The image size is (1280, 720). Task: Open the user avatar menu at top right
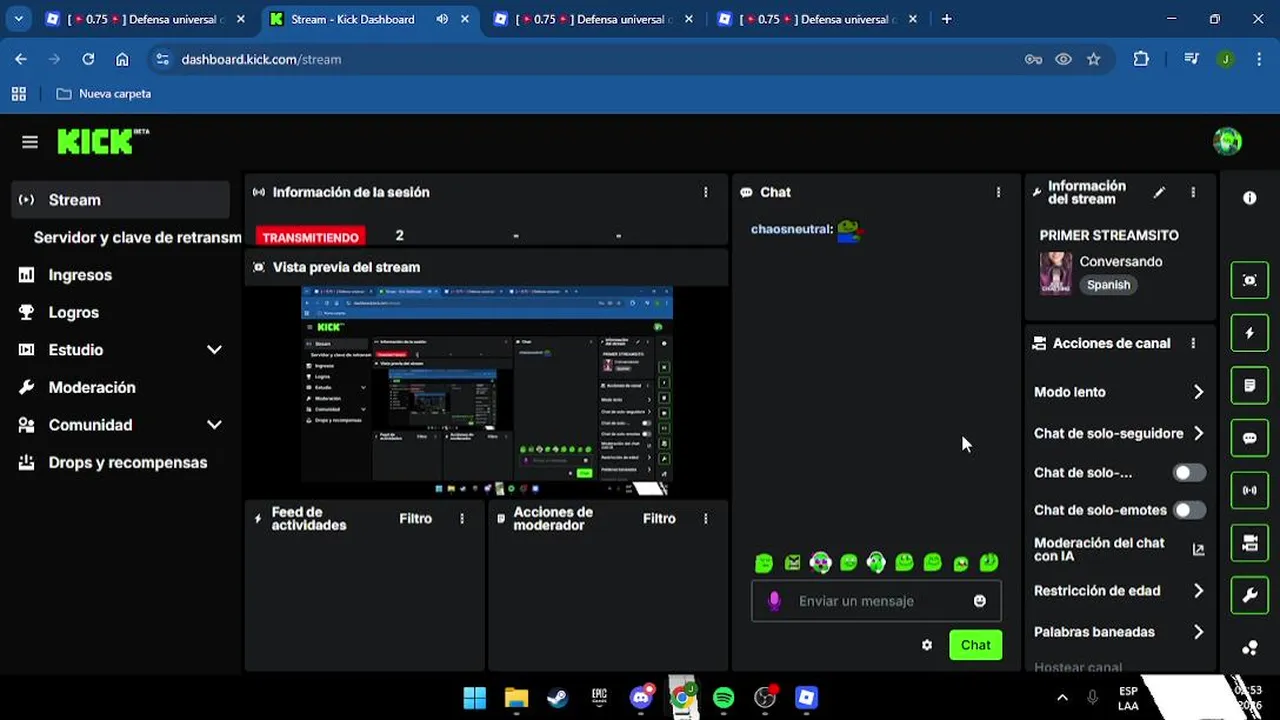pyautogui.click(x=1227, y=142)
